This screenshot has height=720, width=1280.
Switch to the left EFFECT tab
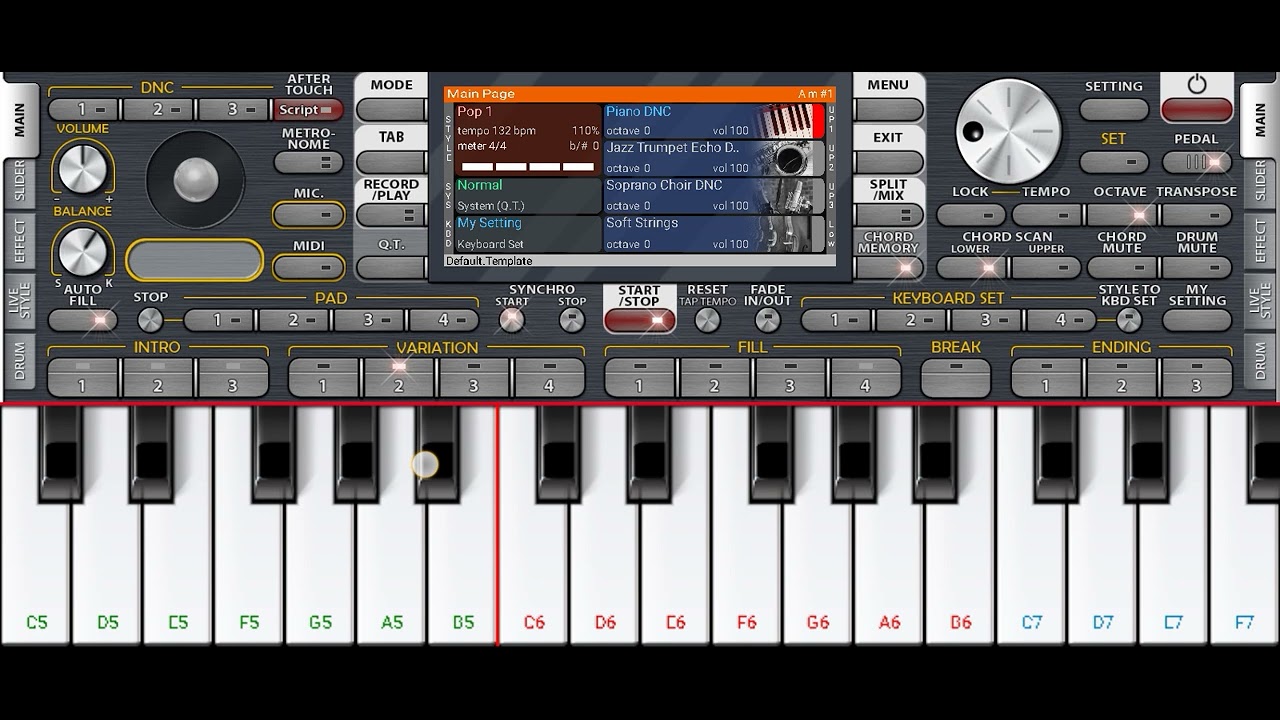point(19,240)
